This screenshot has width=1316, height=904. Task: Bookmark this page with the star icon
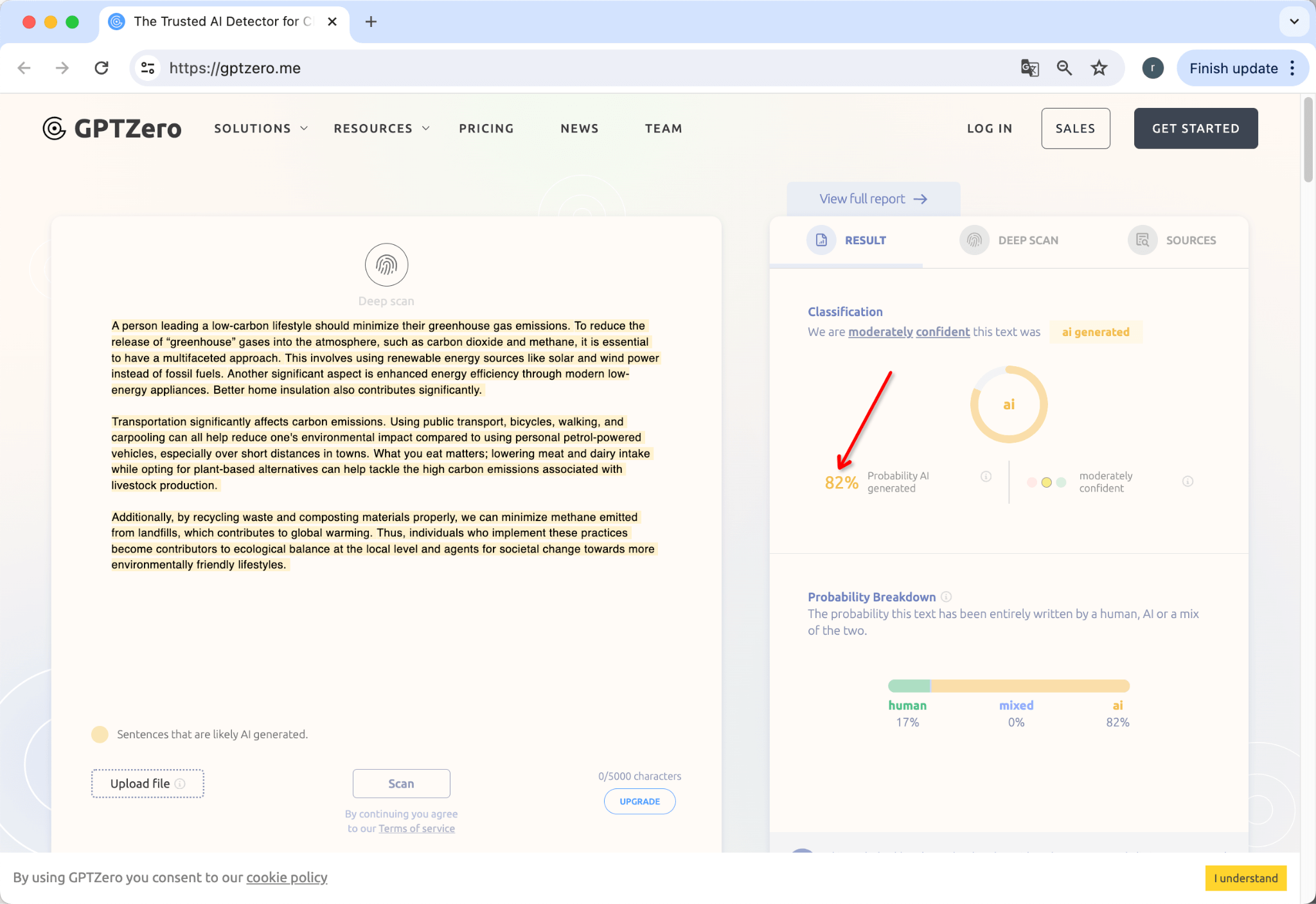point(1099,68)
